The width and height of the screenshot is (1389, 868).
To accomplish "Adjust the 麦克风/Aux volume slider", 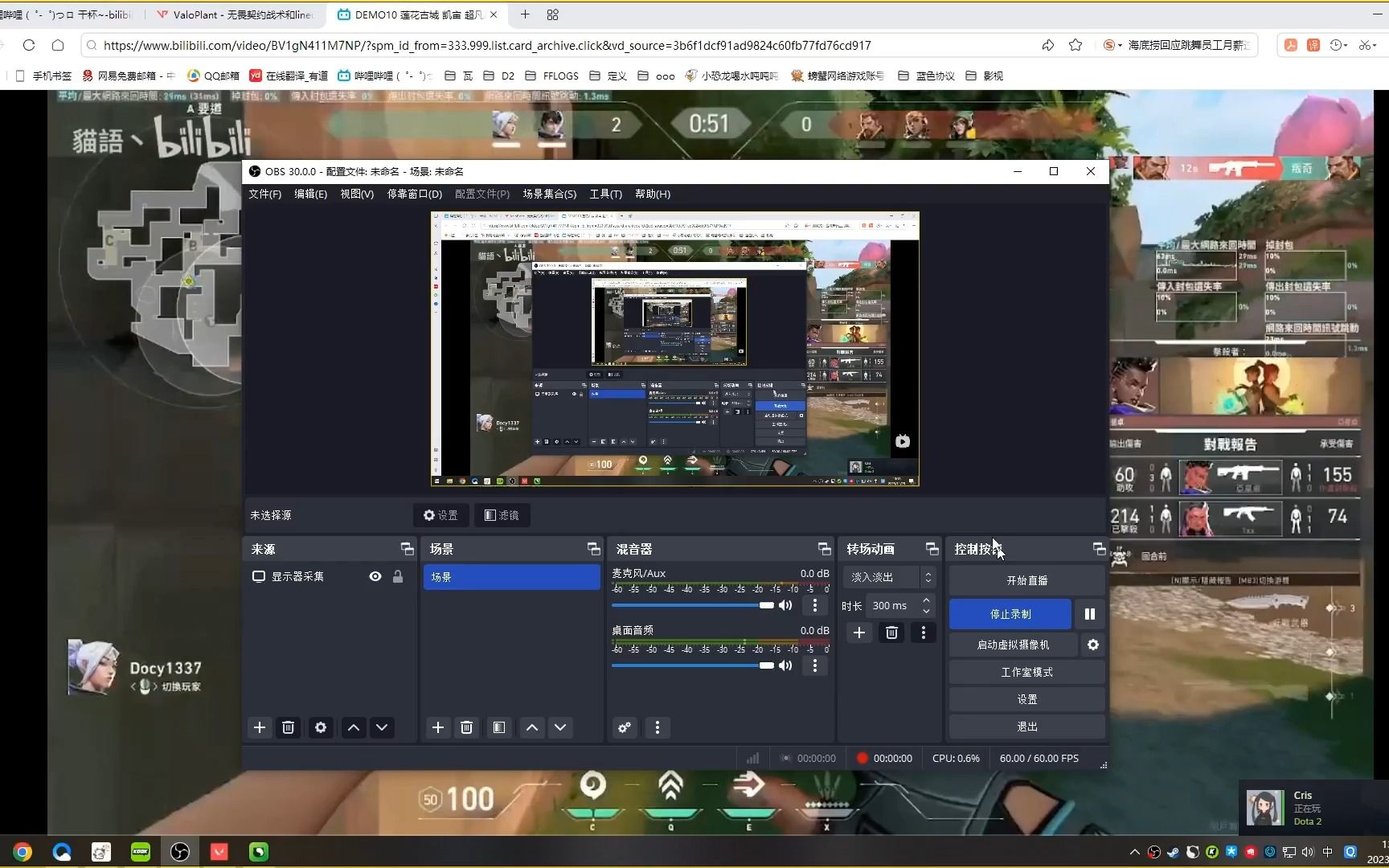I will tap(693, 605).
